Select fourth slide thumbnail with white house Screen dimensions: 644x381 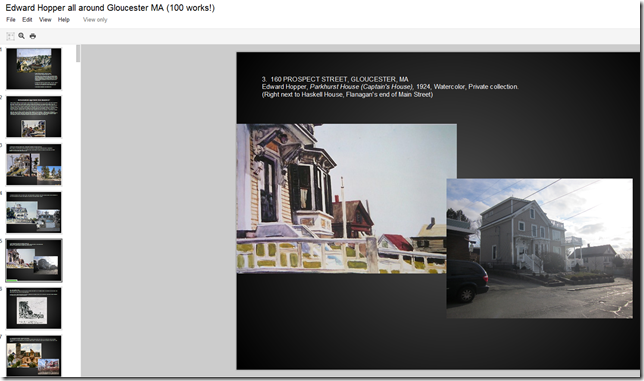pyautogui.click(x=34, y=212)
